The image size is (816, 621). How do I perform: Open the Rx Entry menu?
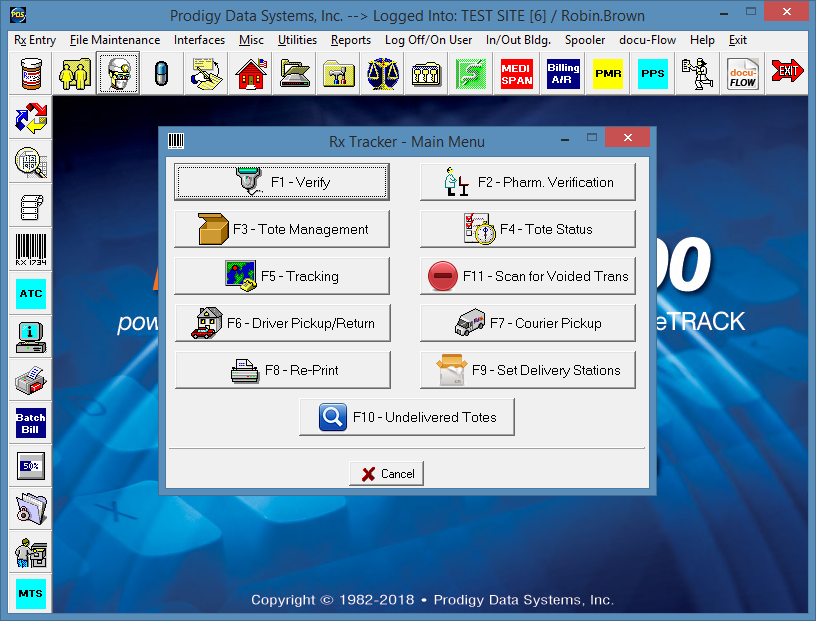(35, 40)
